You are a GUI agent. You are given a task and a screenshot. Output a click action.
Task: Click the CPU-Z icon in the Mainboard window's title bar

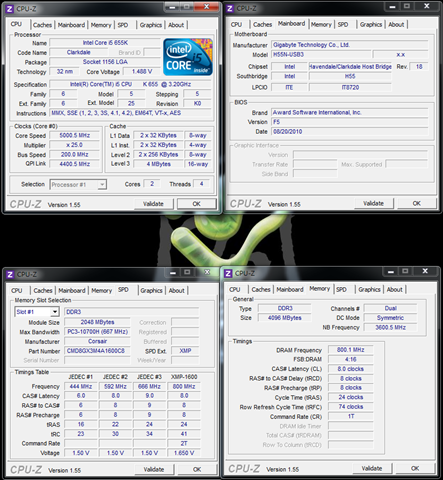click(x=230, y=8)
